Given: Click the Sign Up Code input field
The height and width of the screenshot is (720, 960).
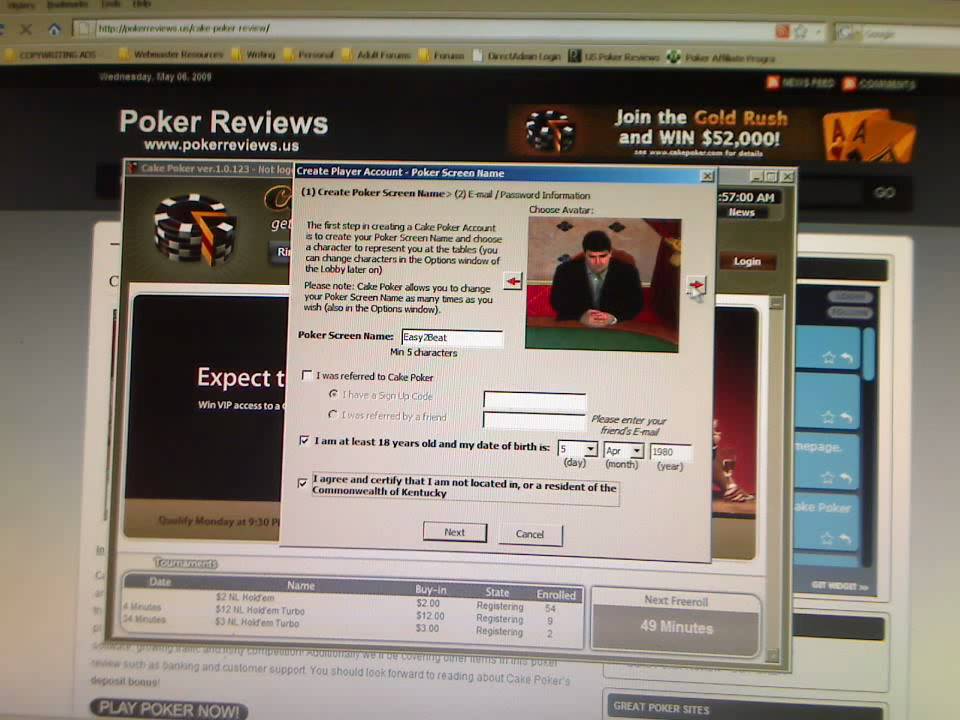Looking at the screenshot, I should pos(534,400).
